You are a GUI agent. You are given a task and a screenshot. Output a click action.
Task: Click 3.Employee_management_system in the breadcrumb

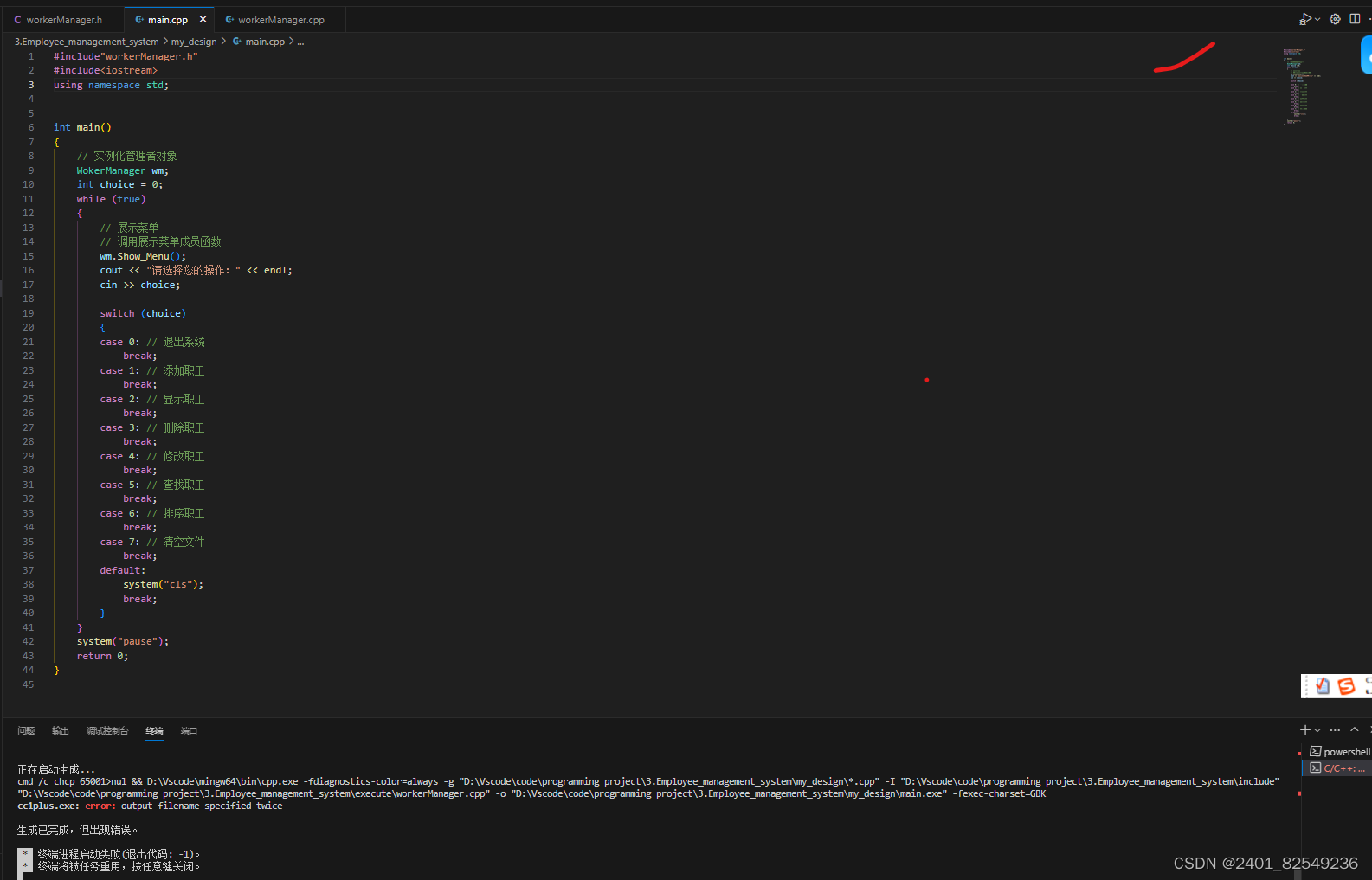(x=87, y=42)
